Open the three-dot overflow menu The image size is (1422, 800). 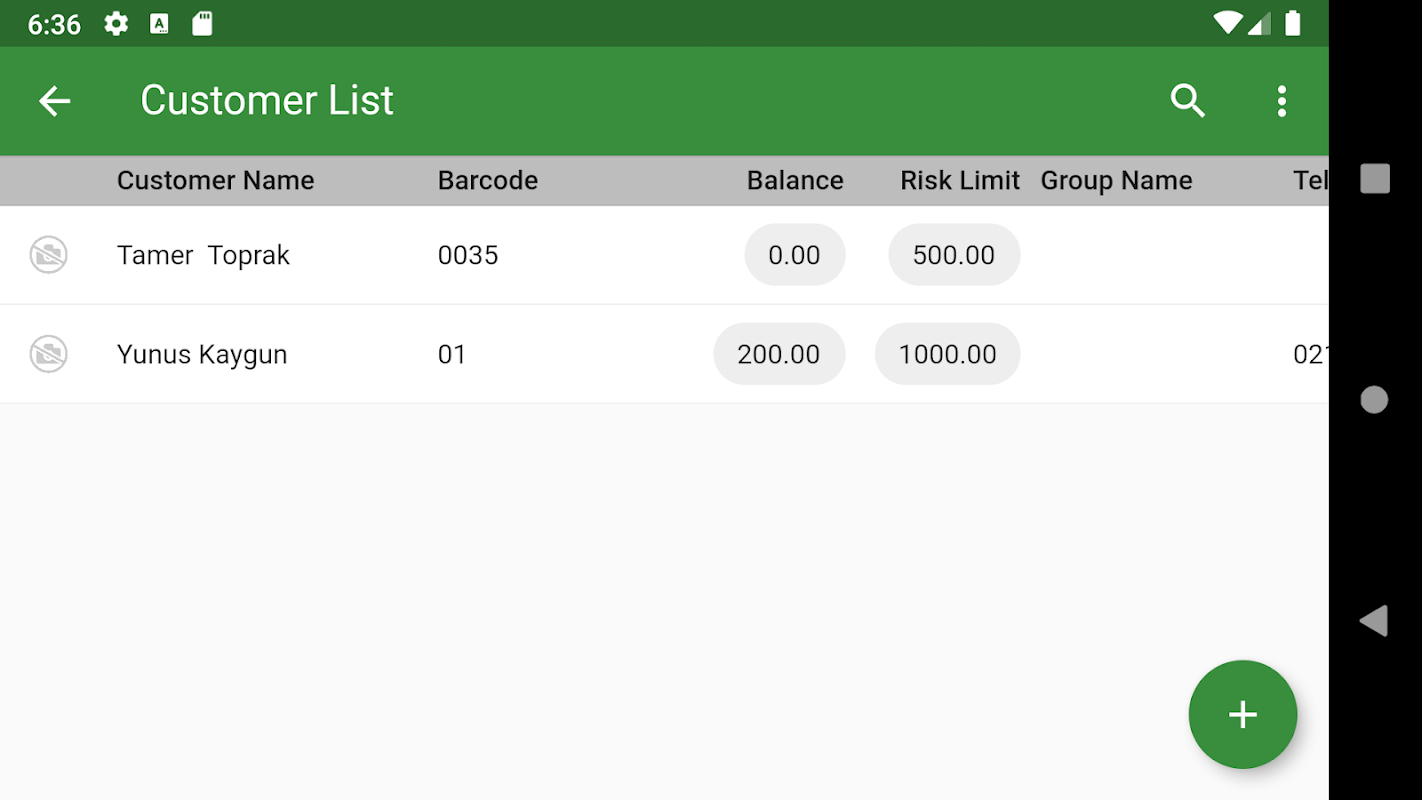(1281, 101)
